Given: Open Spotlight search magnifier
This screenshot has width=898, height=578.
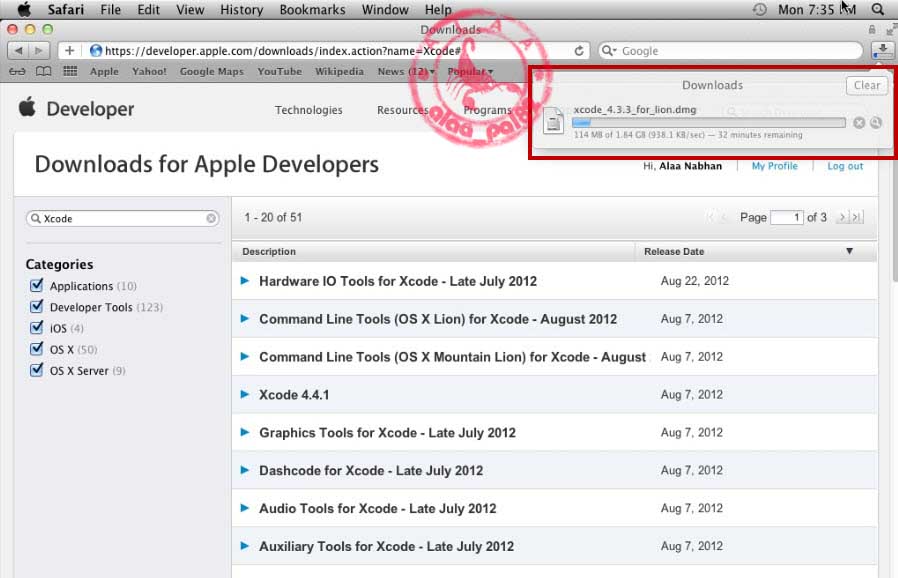Looking at the screenshot, I should [x=877, y=9].
